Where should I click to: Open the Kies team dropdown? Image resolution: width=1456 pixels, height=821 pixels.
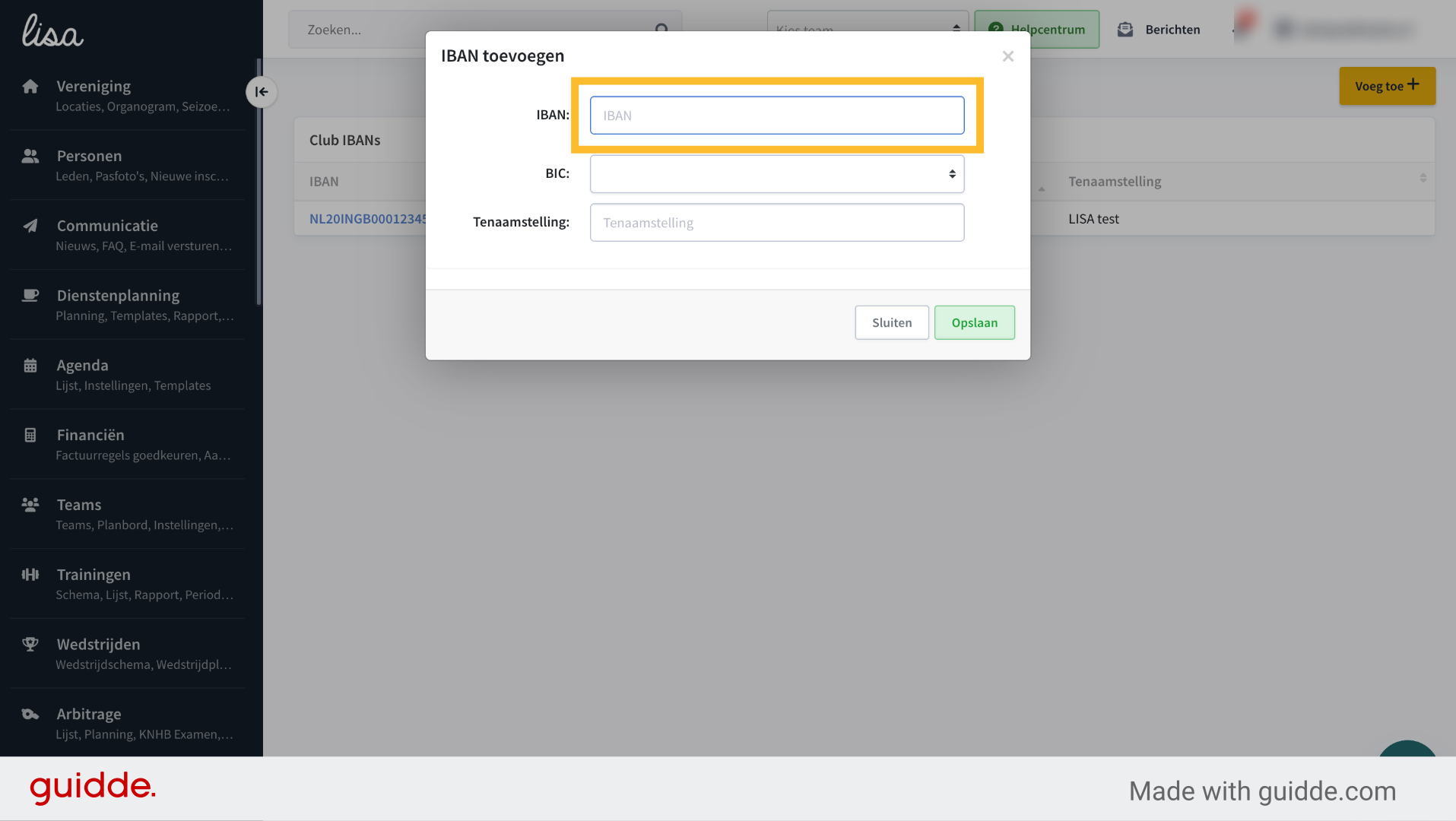pyautogui.click(x=868, y=29)
